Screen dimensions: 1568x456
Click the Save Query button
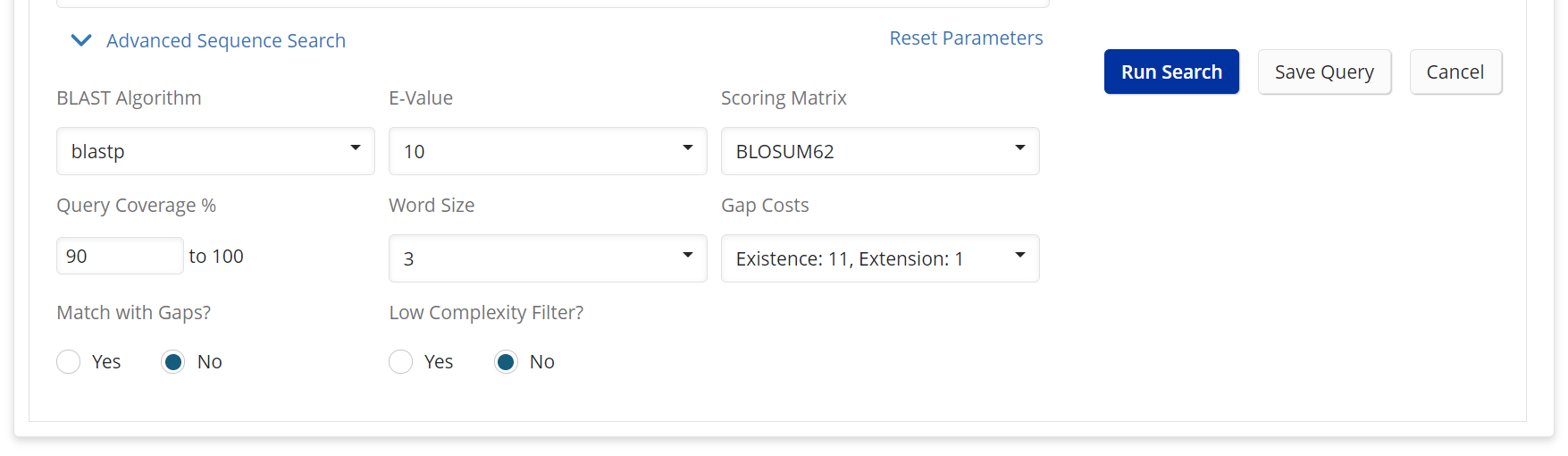click(1324, 72)
